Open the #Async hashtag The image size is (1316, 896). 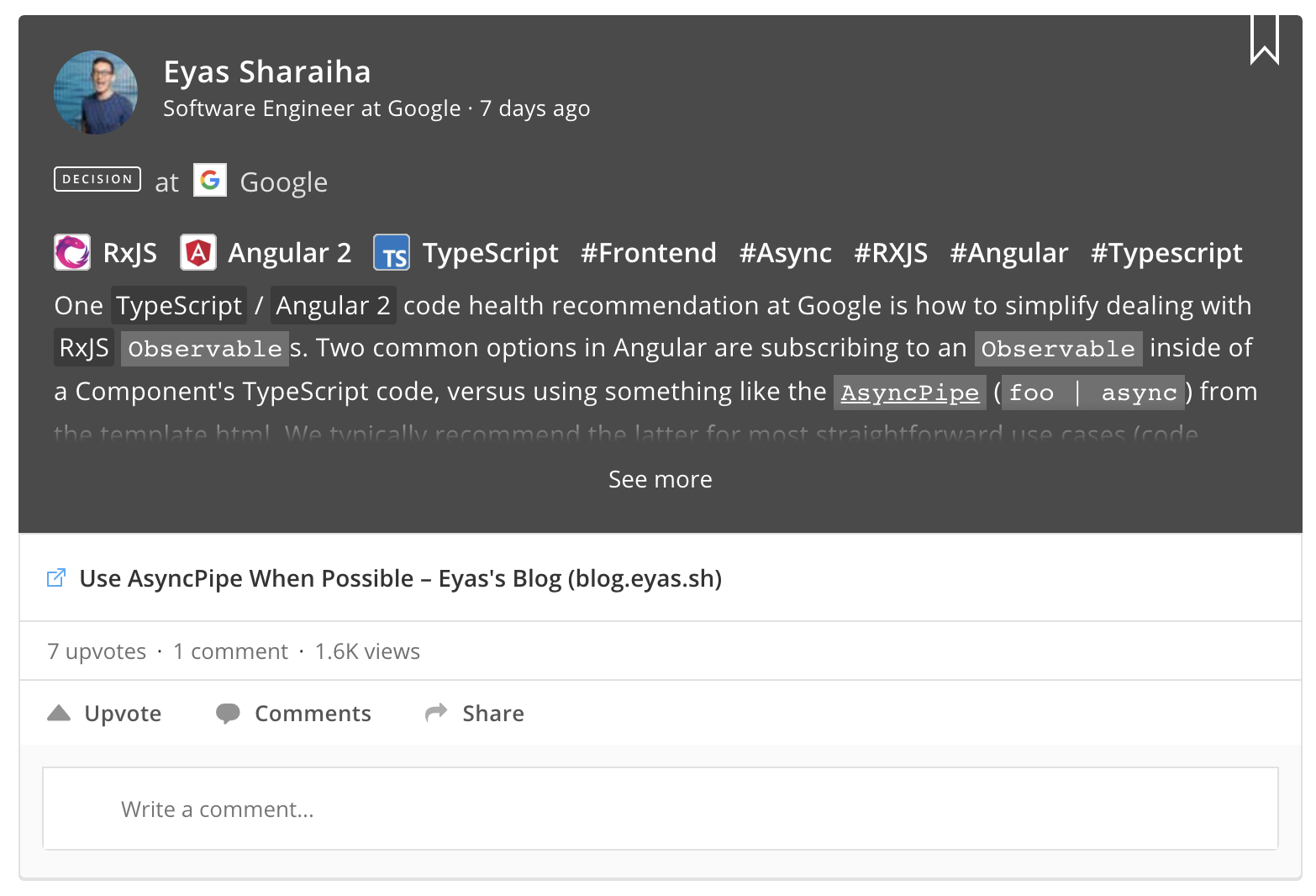[786, 253]
